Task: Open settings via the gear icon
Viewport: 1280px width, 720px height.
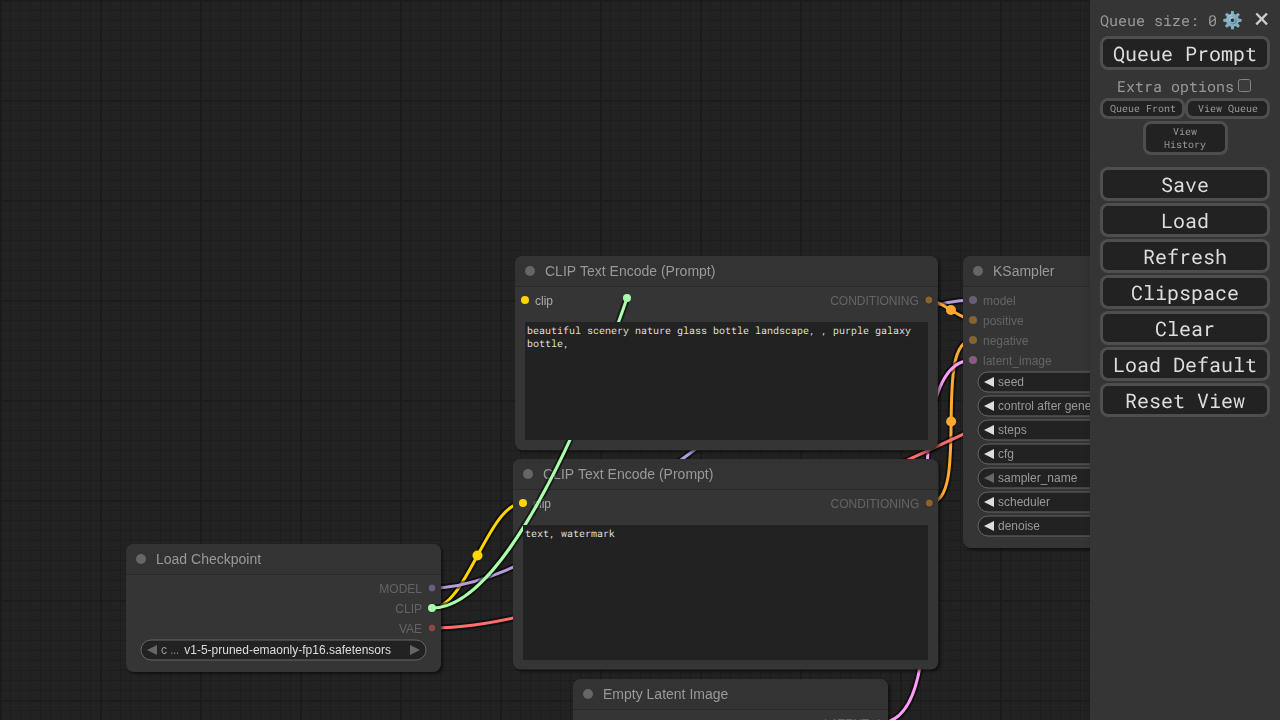Action: (x=1232, y=20)
